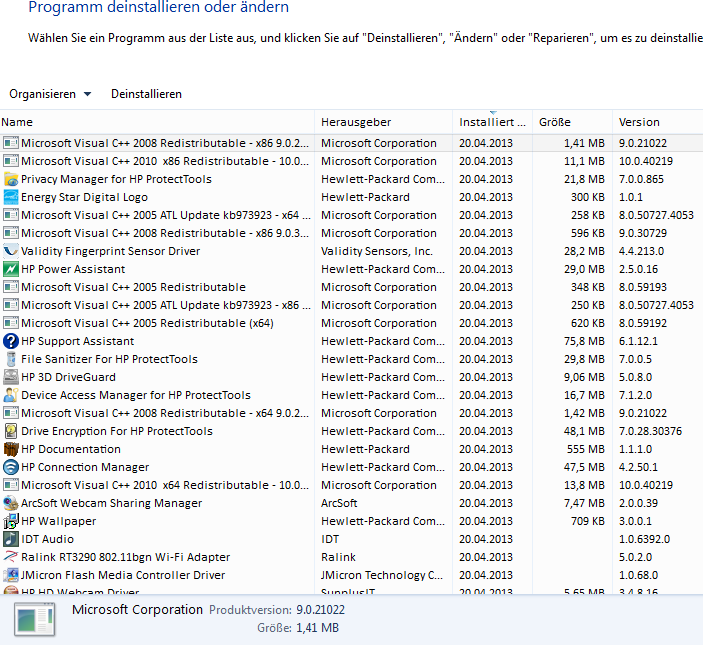
Task: Click version number 7.0.28.30376
Action: coord(650,431)
